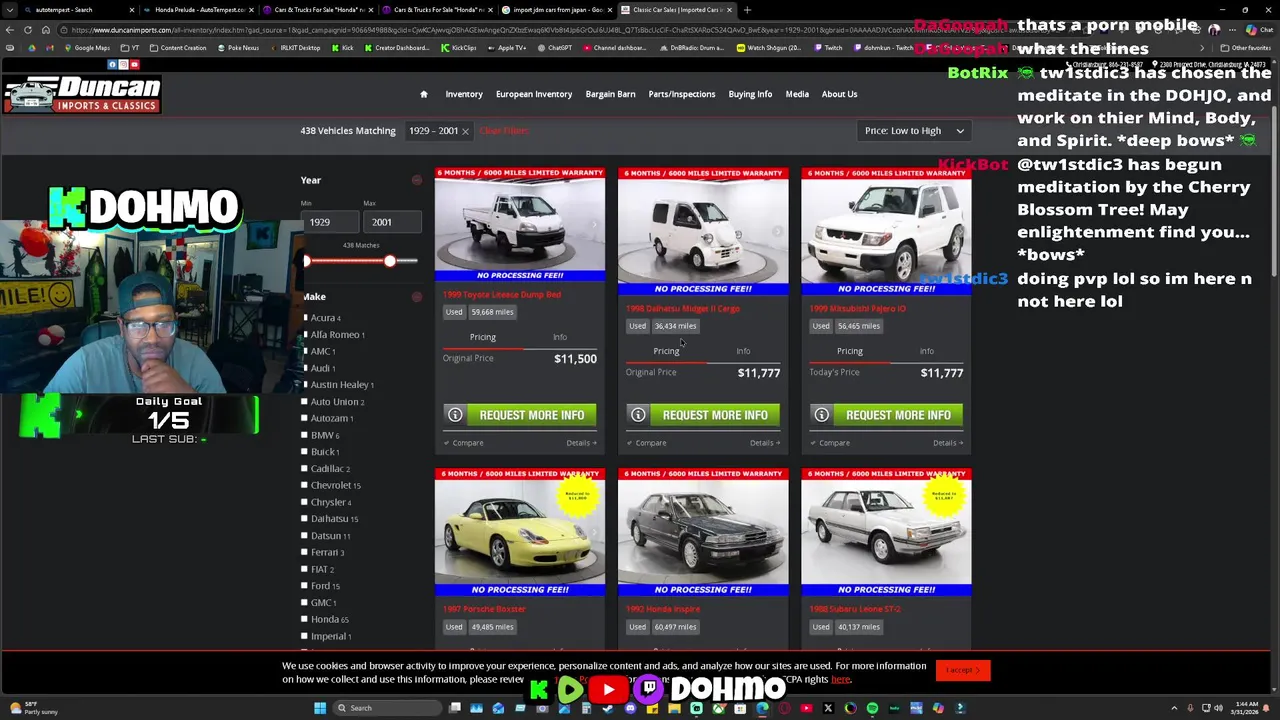This screenshot has height=720, width=1280.
Task: Click the minimum year field showing 1929
Action: [x=330, y=222]
